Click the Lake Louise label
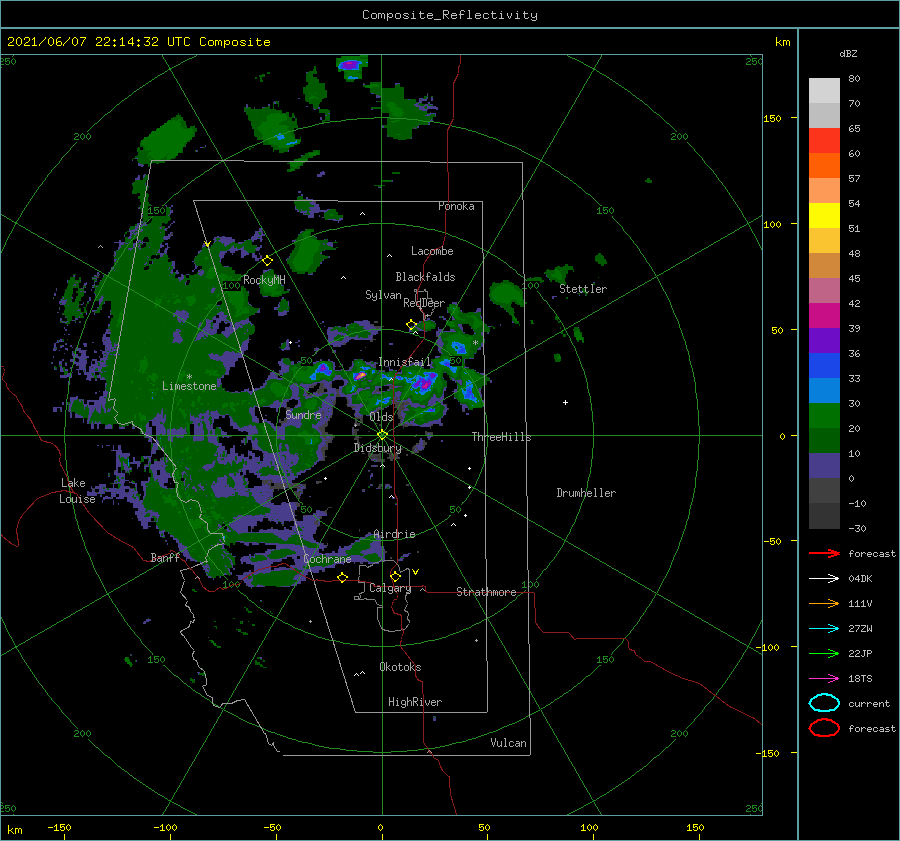 click(x=77, y=491)
